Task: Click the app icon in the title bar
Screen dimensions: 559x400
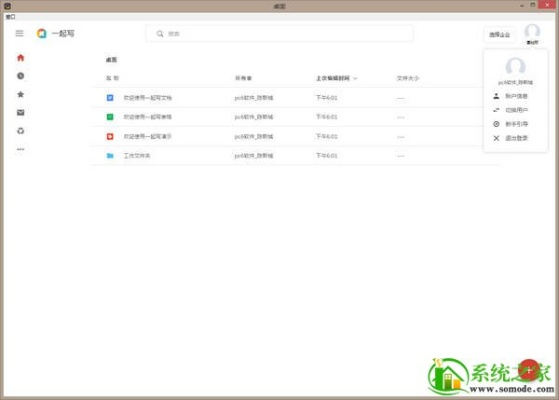Action: coord(7,6)
